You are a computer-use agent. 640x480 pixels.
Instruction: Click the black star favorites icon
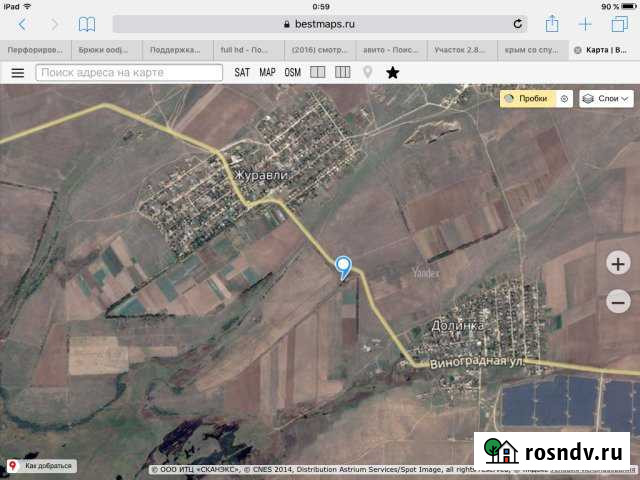(392, 72)
